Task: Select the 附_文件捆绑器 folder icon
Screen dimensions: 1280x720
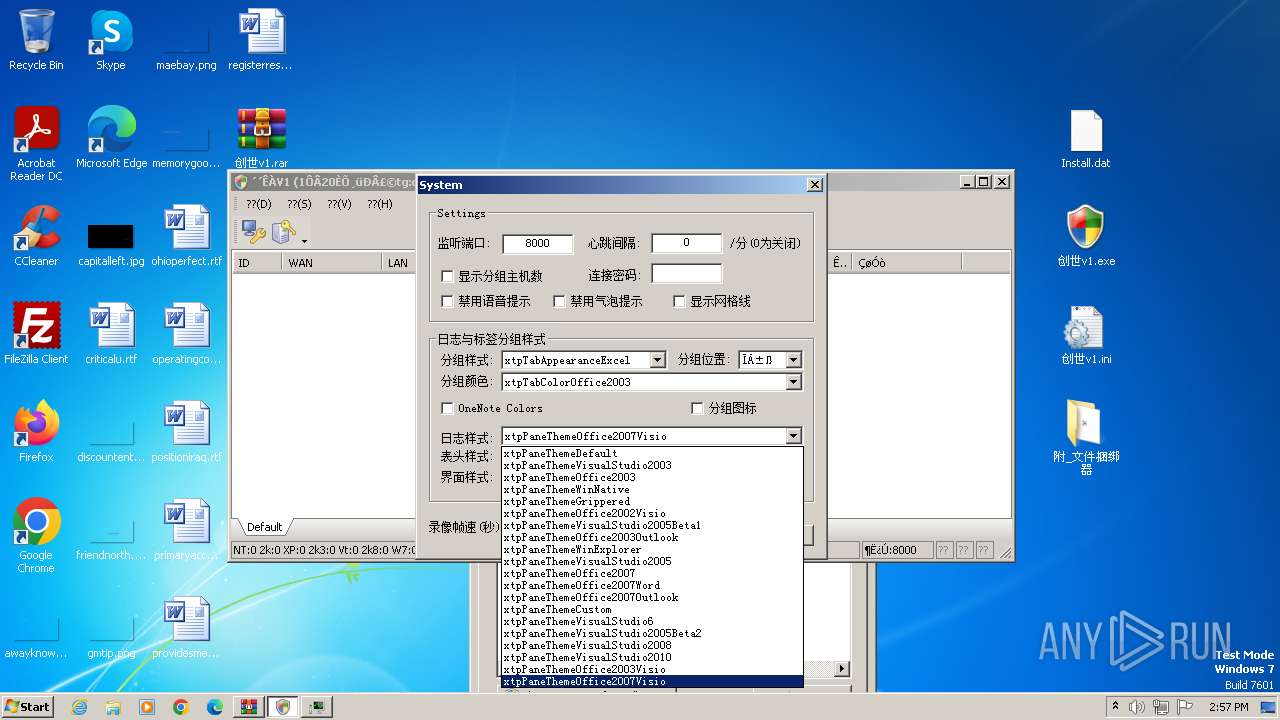Action: coord(1086,438)
